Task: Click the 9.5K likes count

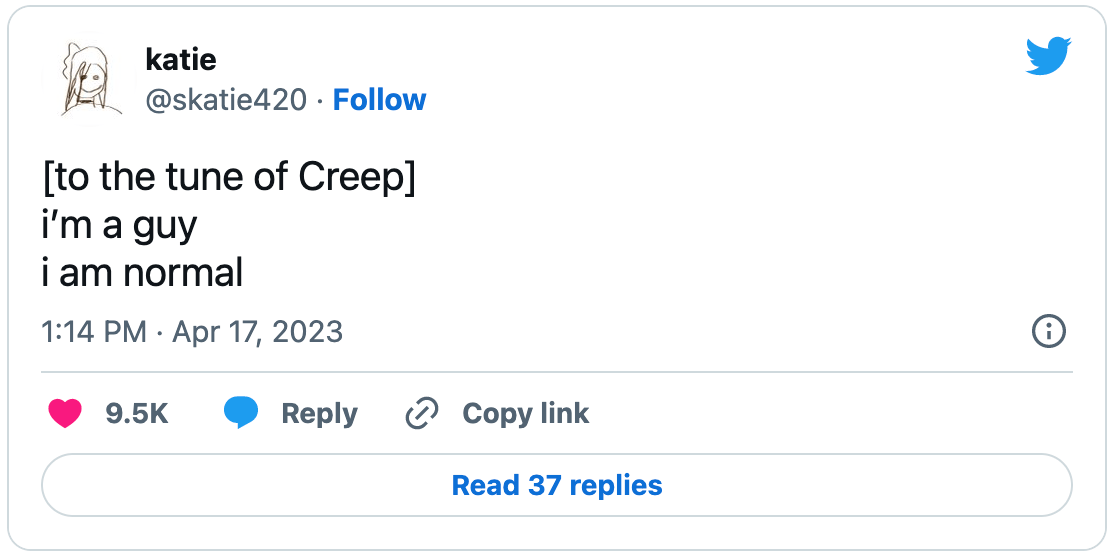Action: 137,413
